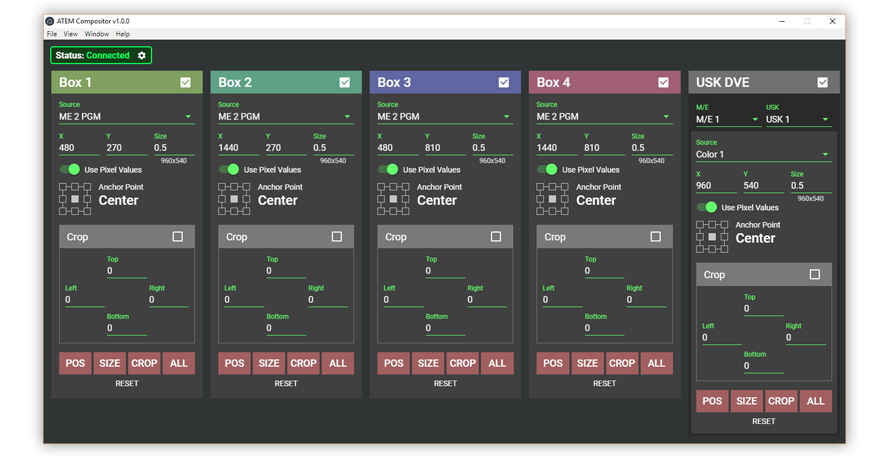Open the File menu
The height and width of the screenshot is (469, 888).
coord(52,34)
